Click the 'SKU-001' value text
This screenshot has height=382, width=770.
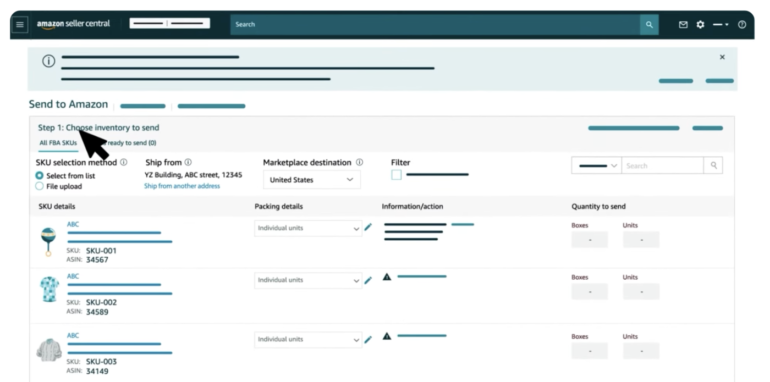pos(101,251)
